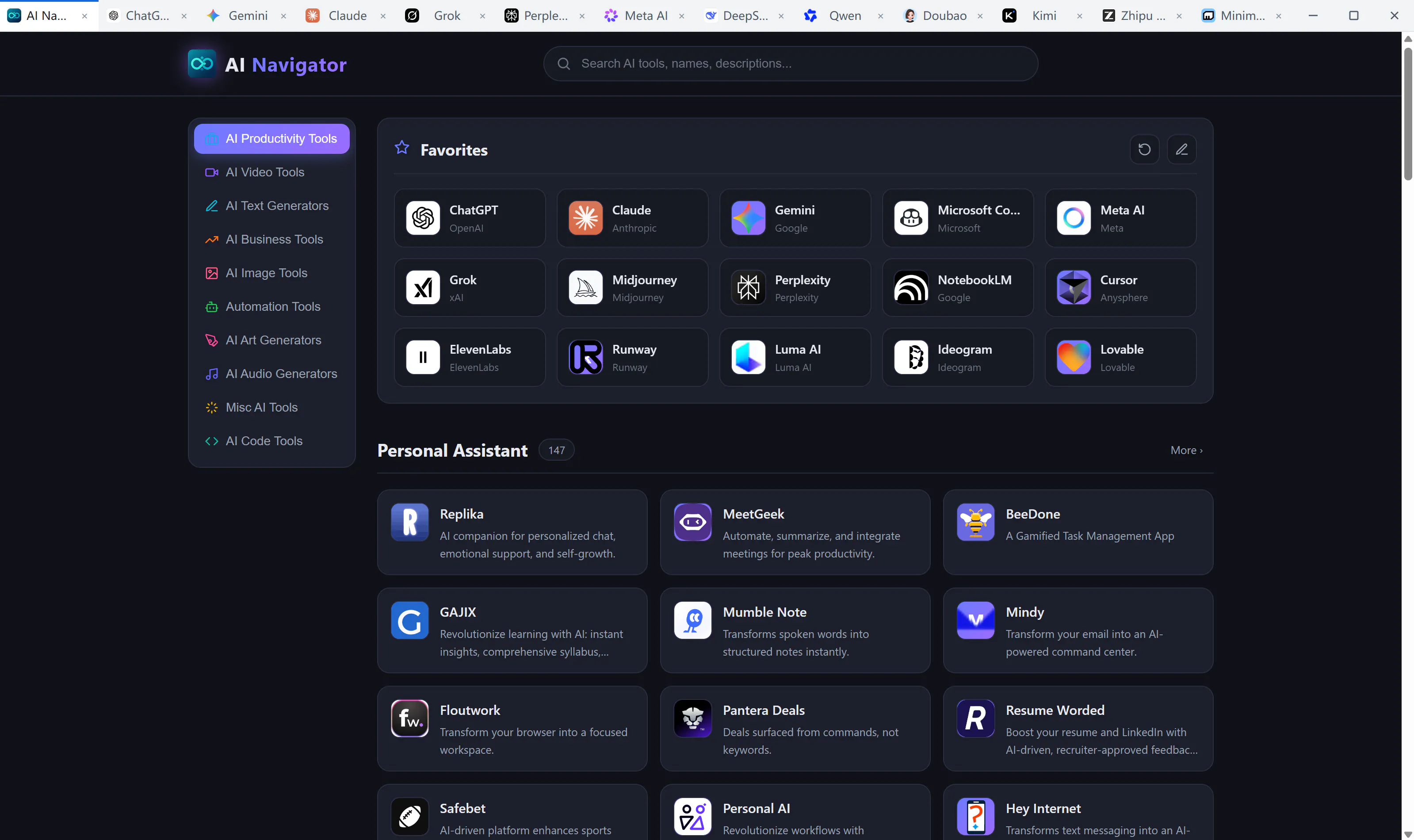1414x840 pixels.
Task: Open Perplexity icon in Favorites
Action: pos(748,287)
